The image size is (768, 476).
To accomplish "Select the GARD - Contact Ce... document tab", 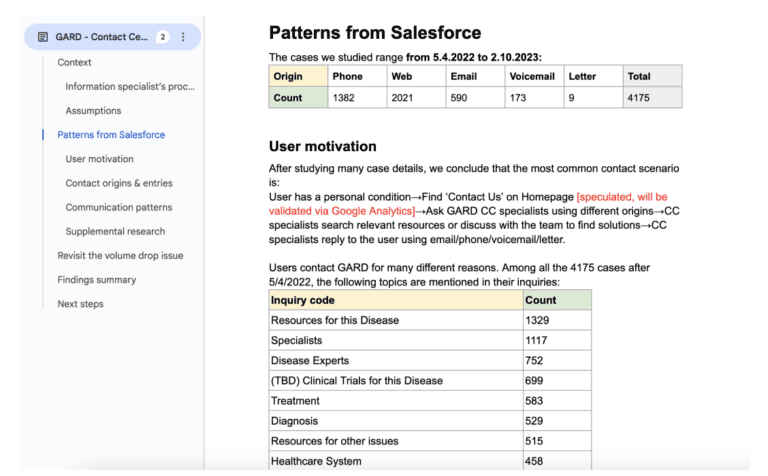I will [x=113, y=37].
